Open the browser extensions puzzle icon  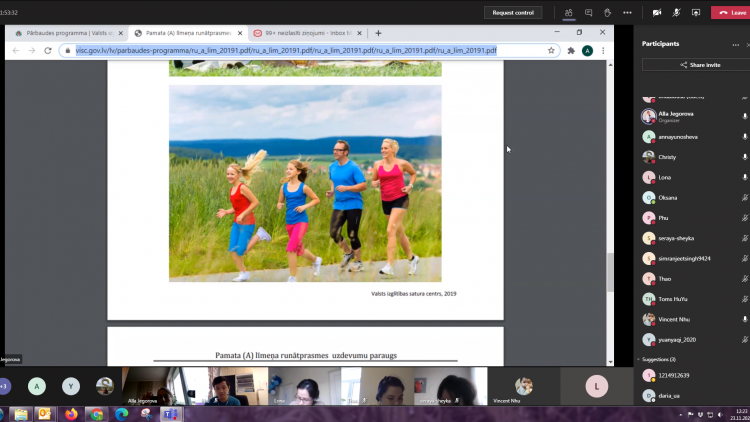coord(569,50)
